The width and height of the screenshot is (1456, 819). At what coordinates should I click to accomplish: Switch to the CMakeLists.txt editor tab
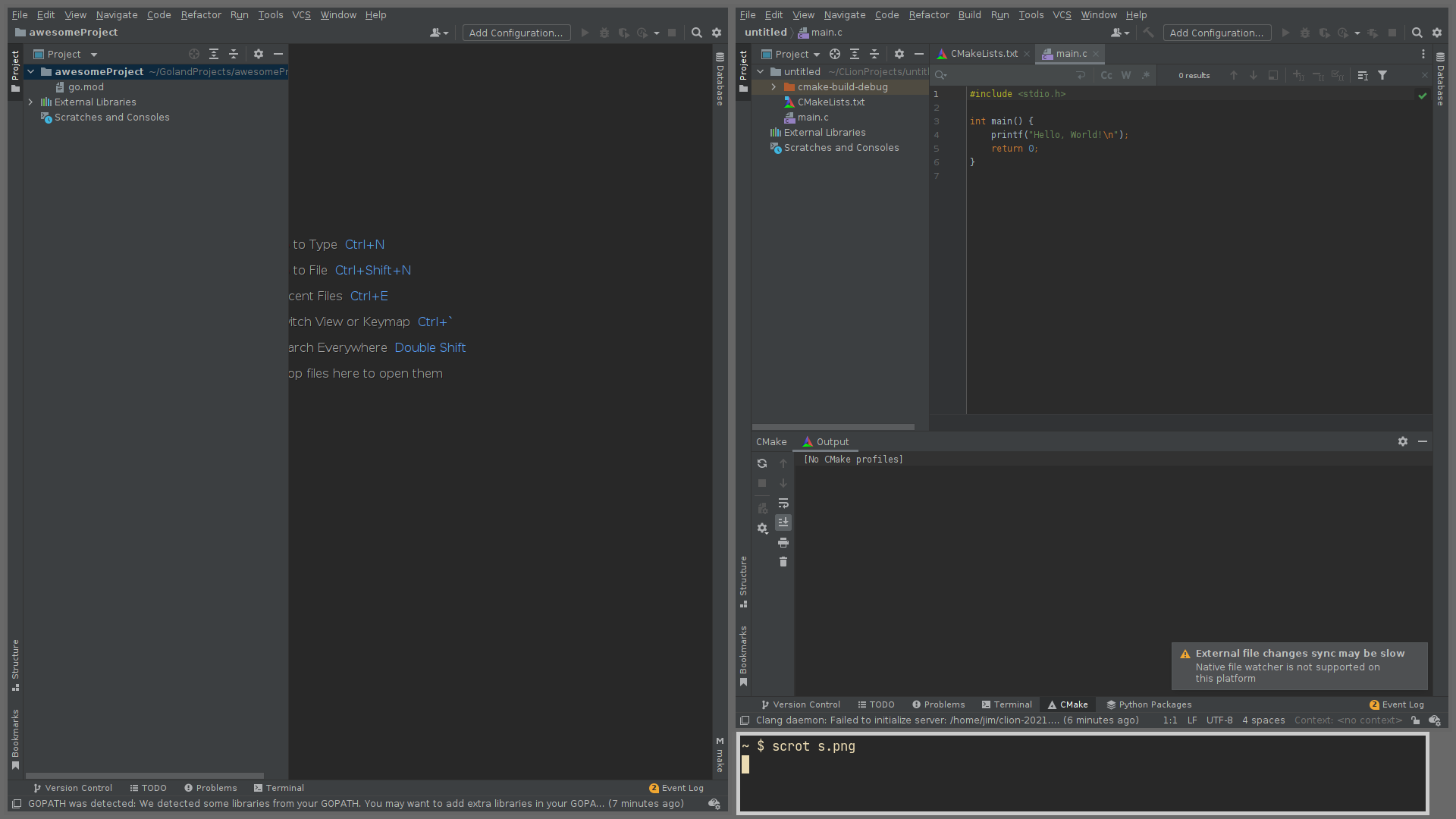983,54
